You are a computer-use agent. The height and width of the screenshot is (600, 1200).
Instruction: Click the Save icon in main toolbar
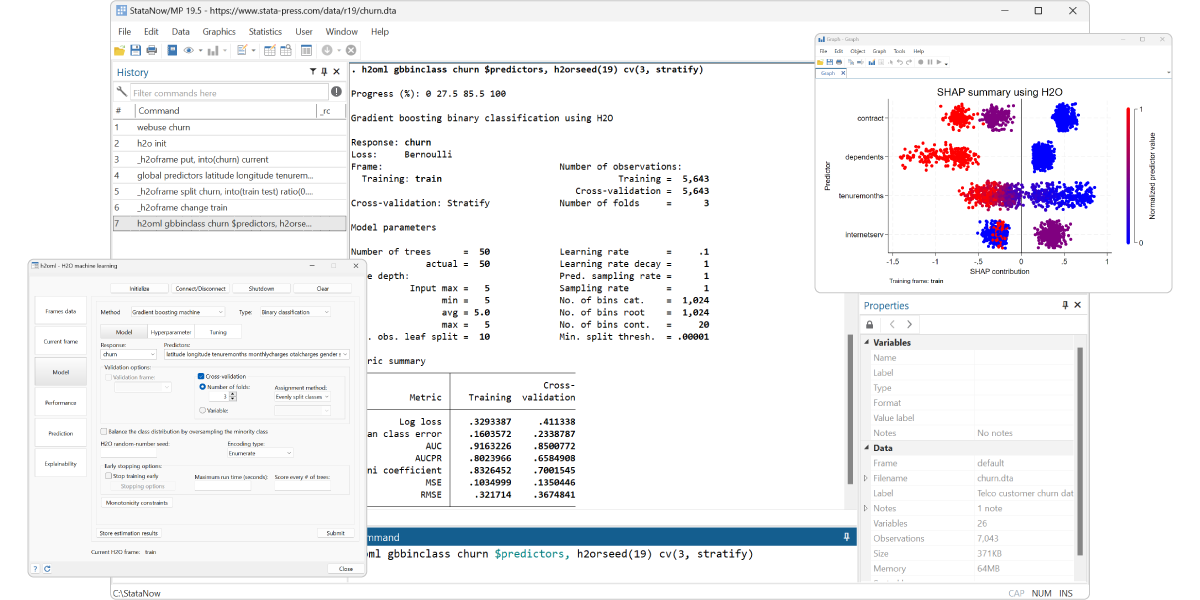[135, 50]
